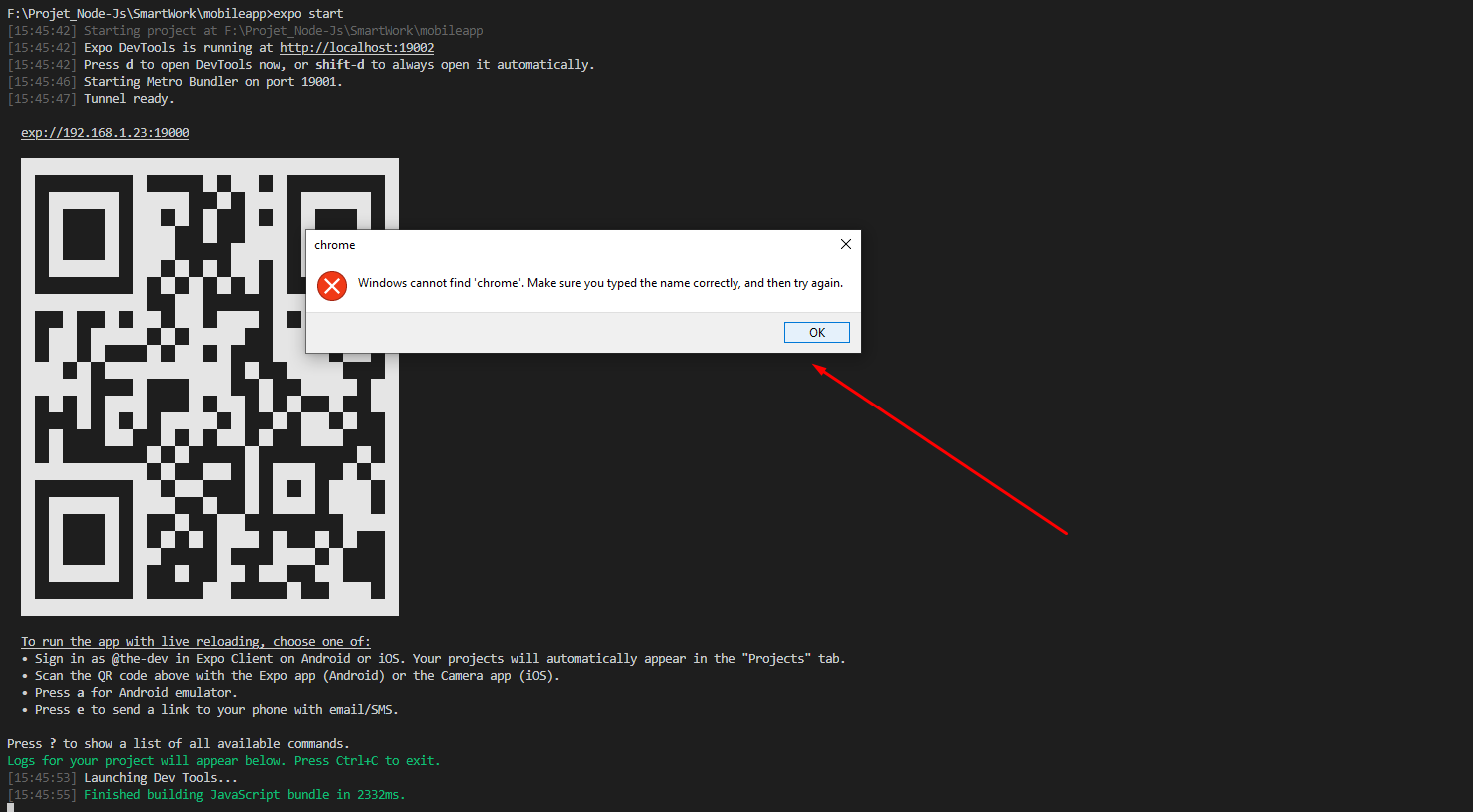Click 'Press e to send a link' line

click(x=210, y=709)
